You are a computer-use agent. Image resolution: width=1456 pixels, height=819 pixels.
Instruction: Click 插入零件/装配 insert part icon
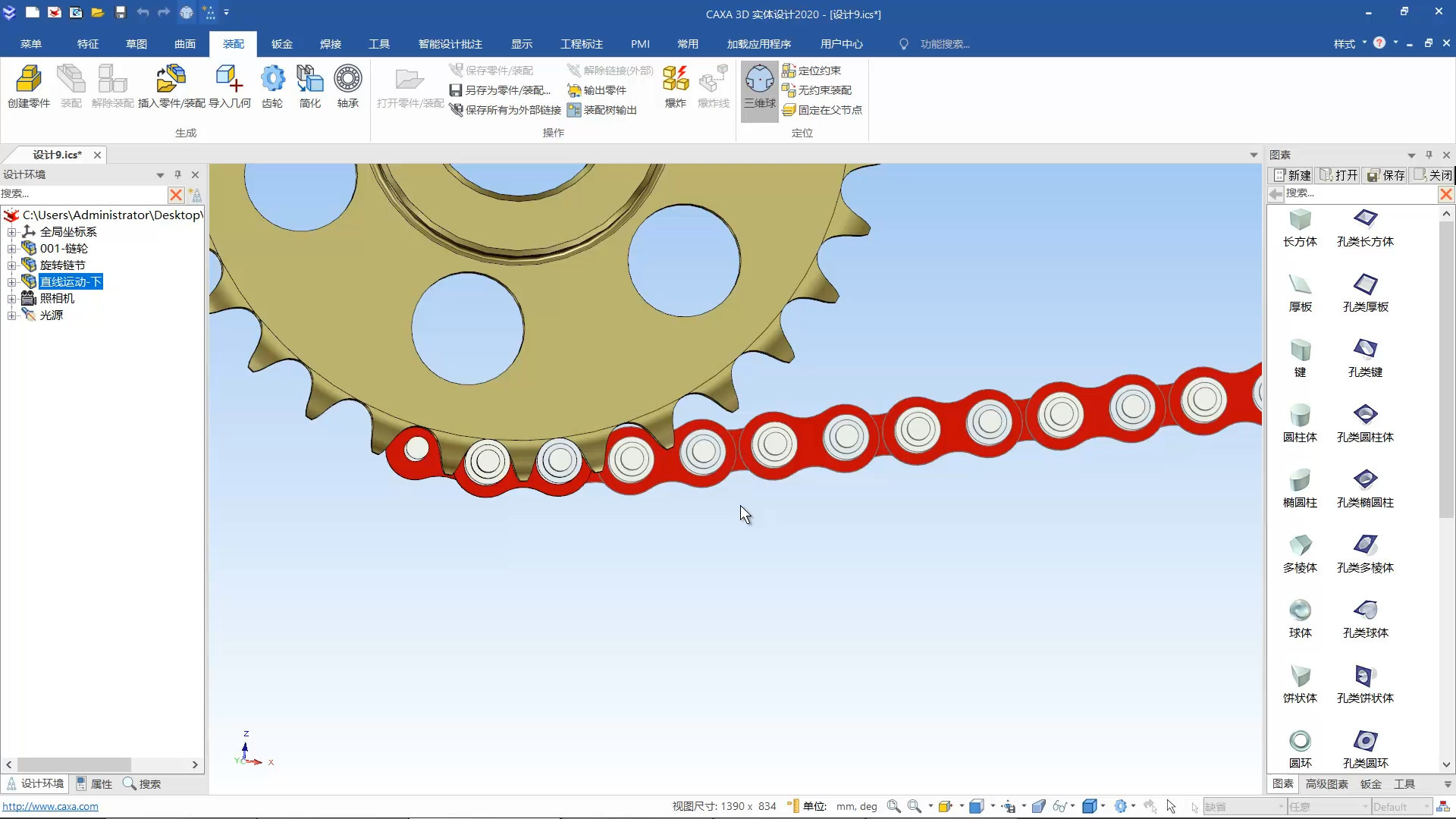(x=171, y=86)
